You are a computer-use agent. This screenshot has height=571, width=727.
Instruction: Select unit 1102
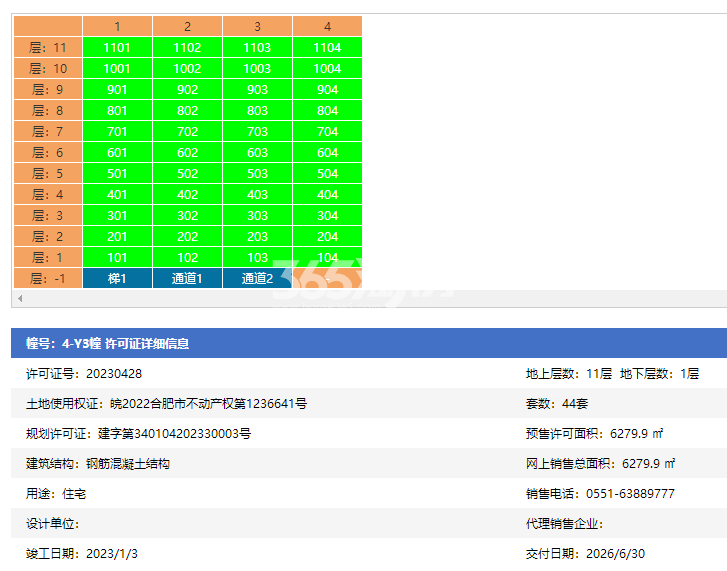(187, 47)
